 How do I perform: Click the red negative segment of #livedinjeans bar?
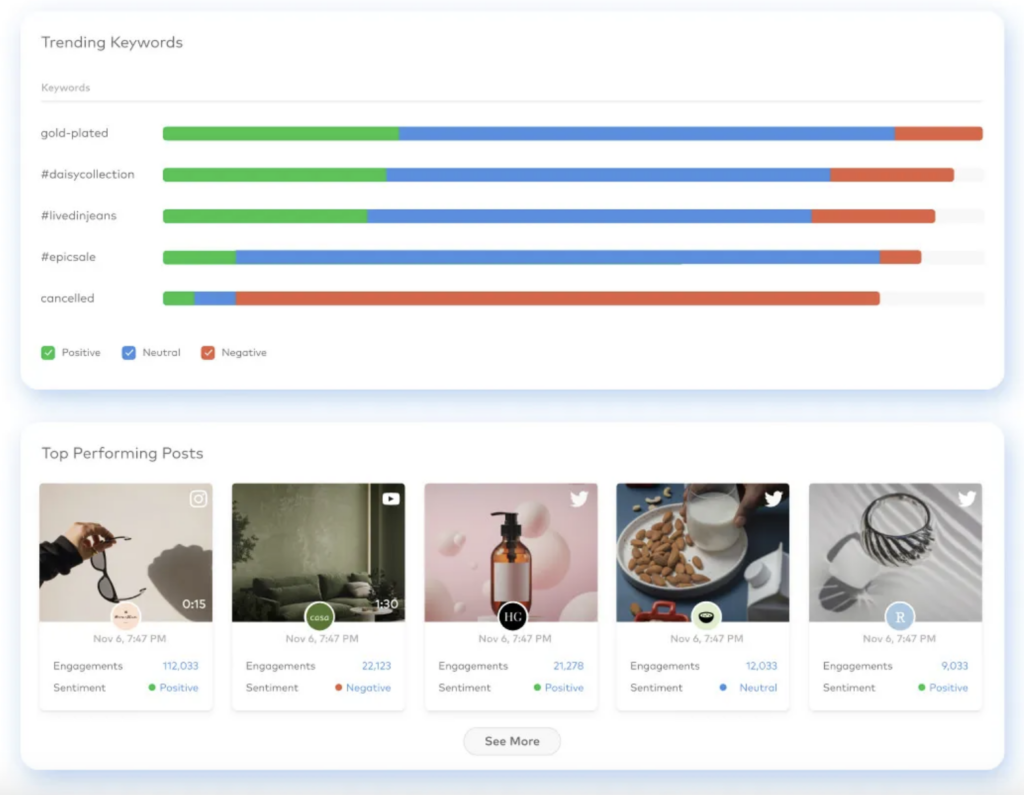coord(873,216)
